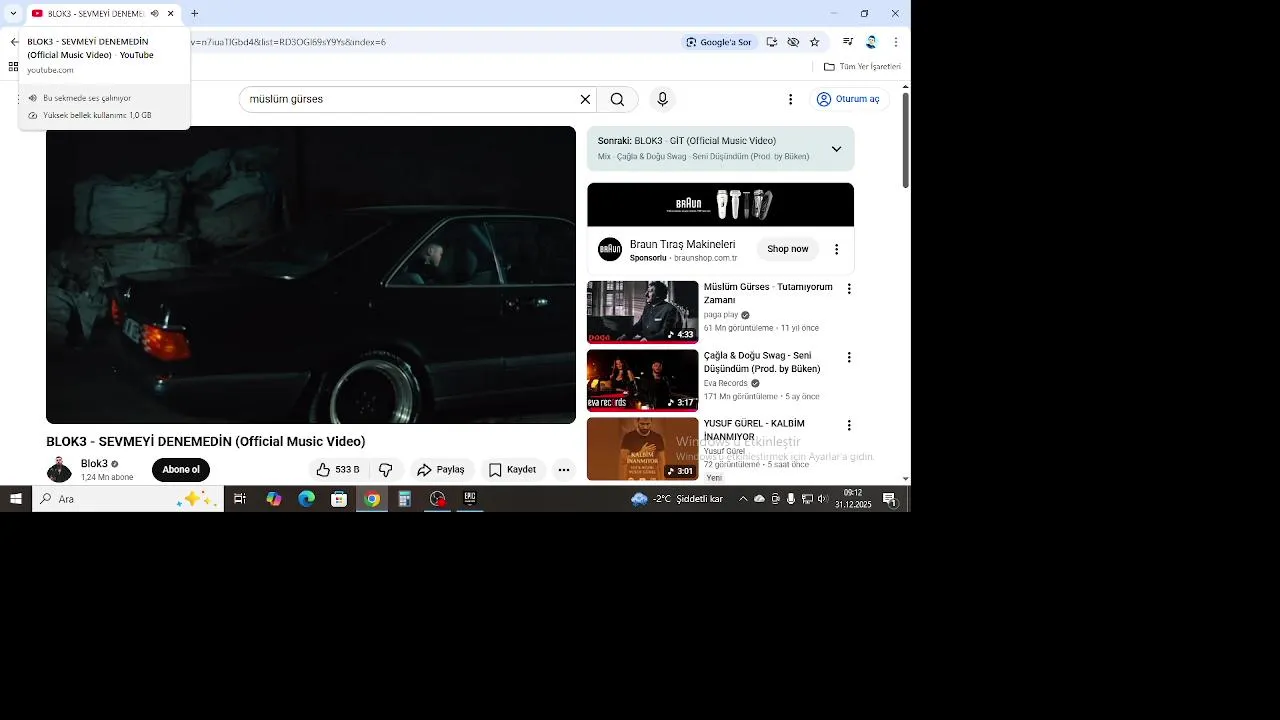Viewport: 1280px width, 720px height.
Task: Open the tab search dropdown arrow
Action: click(x=13, y=14)
